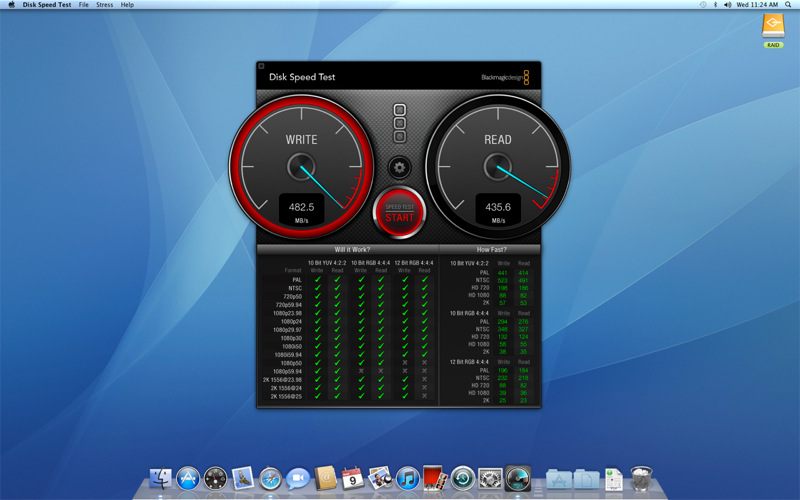Open Safari compass icon in Dock
The width and height of the screenshot is (800, 500).
(x=270, y=478)
